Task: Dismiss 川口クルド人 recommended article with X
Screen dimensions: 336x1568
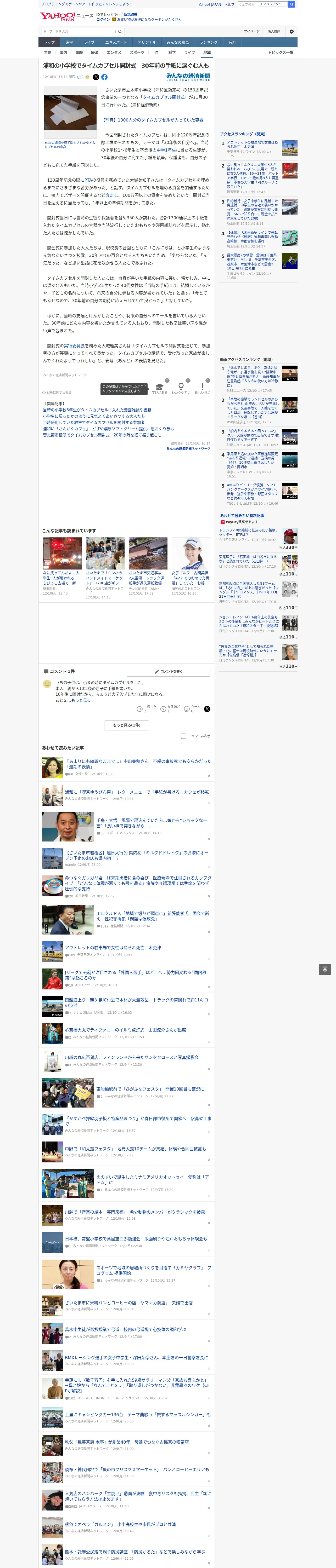Action: (209, 931)
